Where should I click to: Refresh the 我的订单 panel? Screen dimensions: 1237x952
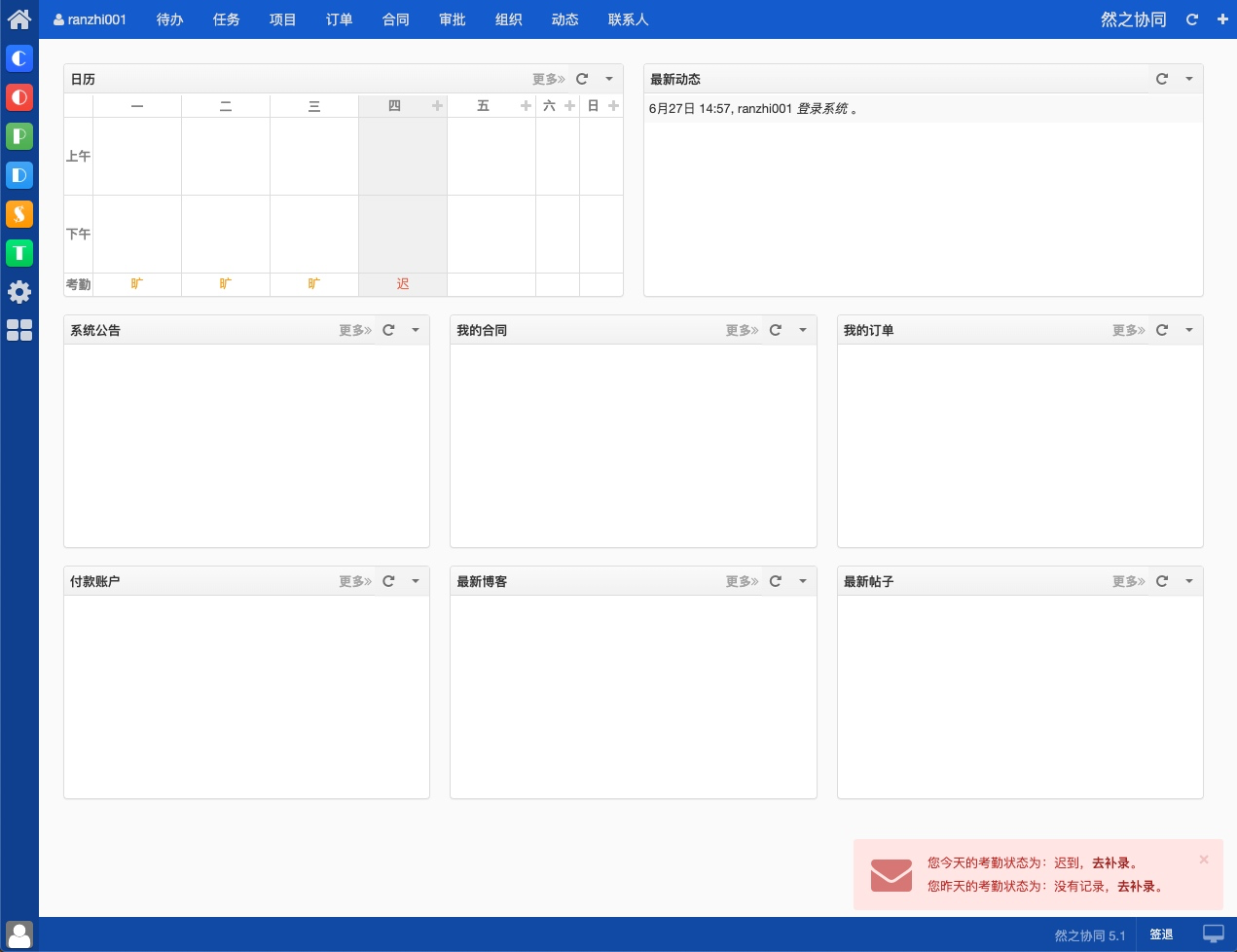[1162, 330]
